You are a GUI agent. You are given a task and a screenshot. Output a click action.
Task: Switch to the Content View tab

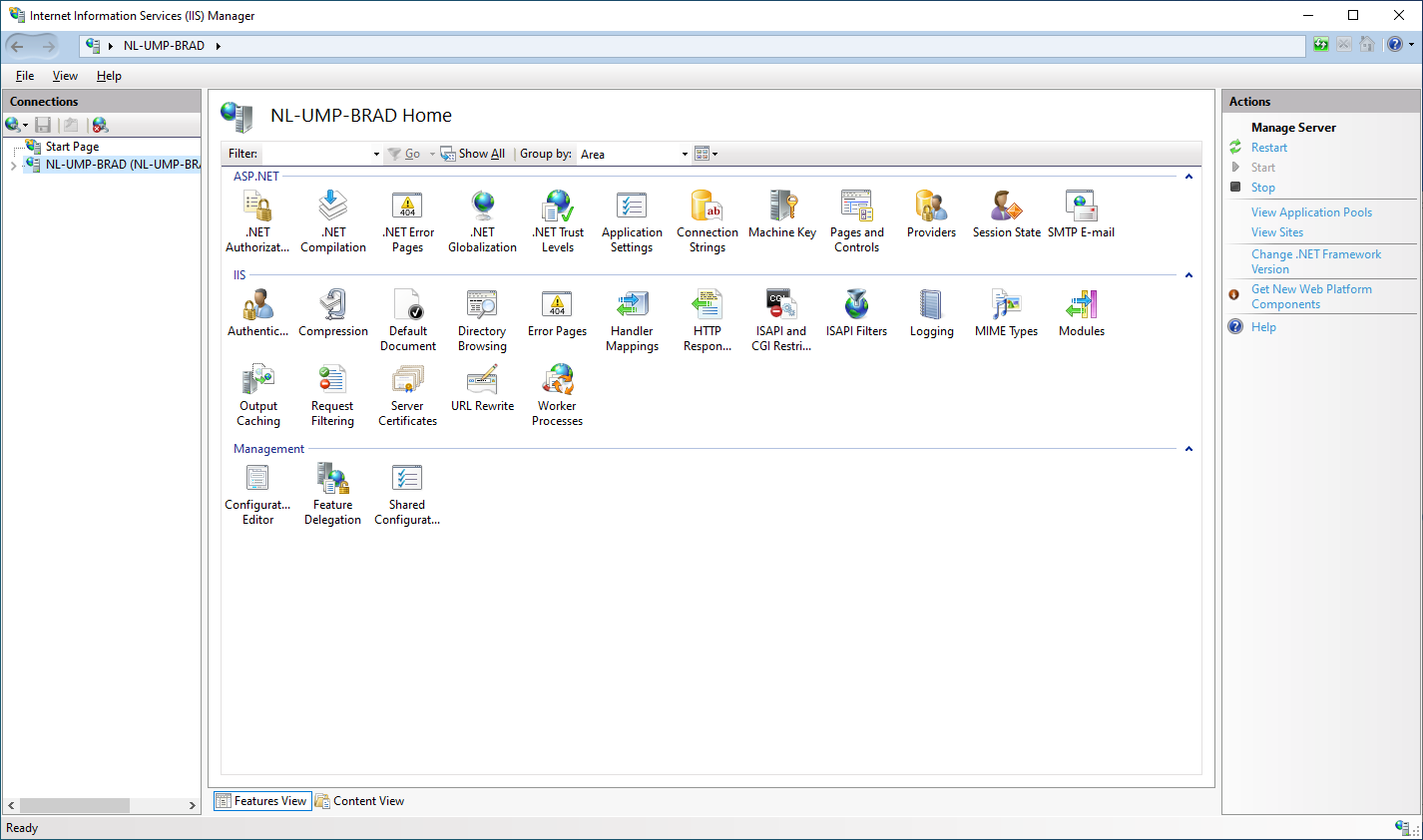[x=359, y=801]
